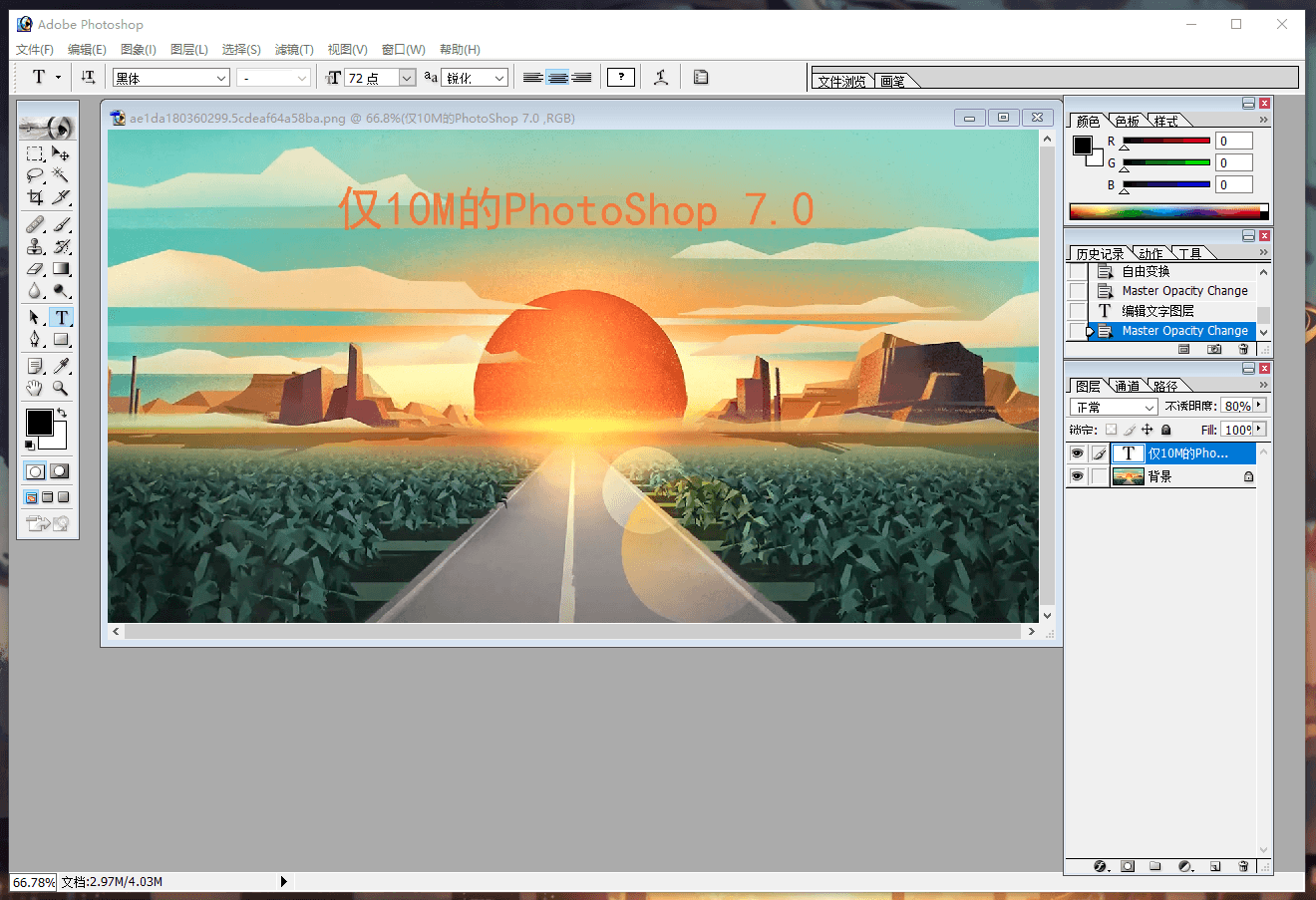Select the Lasso tool
Screen dimensions: 1316x900
[35, 175]
